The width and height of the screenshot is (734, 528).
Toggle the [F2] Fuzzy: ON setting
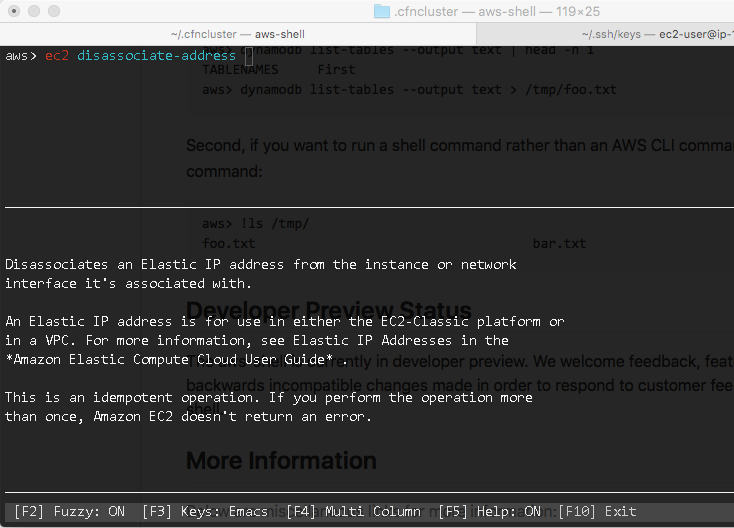(69, 511)
